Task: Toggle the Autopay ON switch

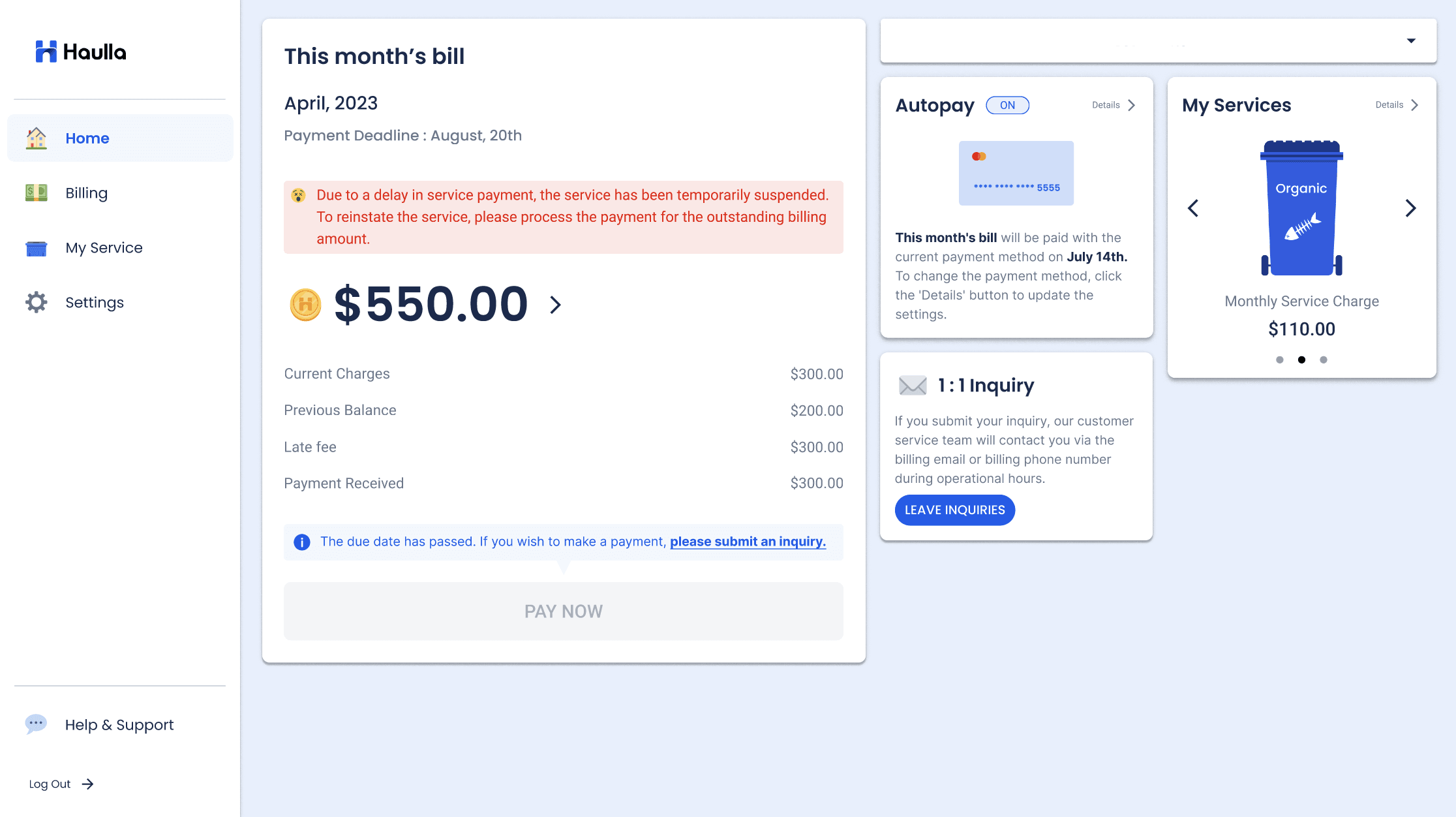Action: tap(1007, 105)
